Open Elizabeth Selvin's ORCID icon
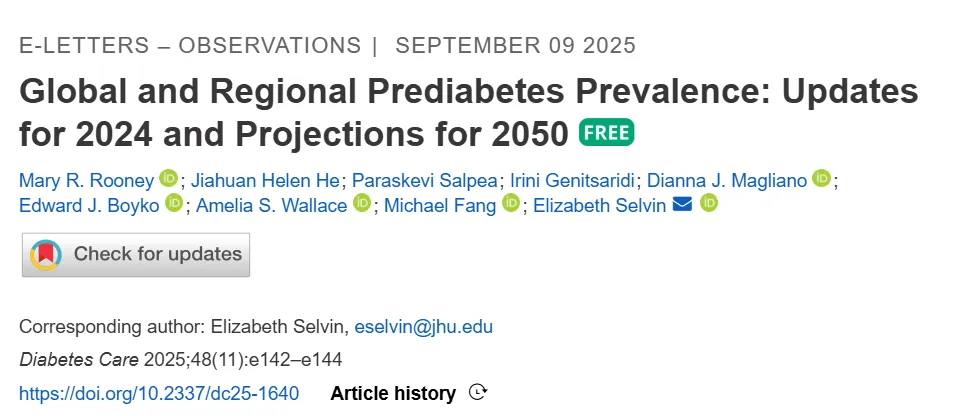The image size is (970, 416). [709, 204]
